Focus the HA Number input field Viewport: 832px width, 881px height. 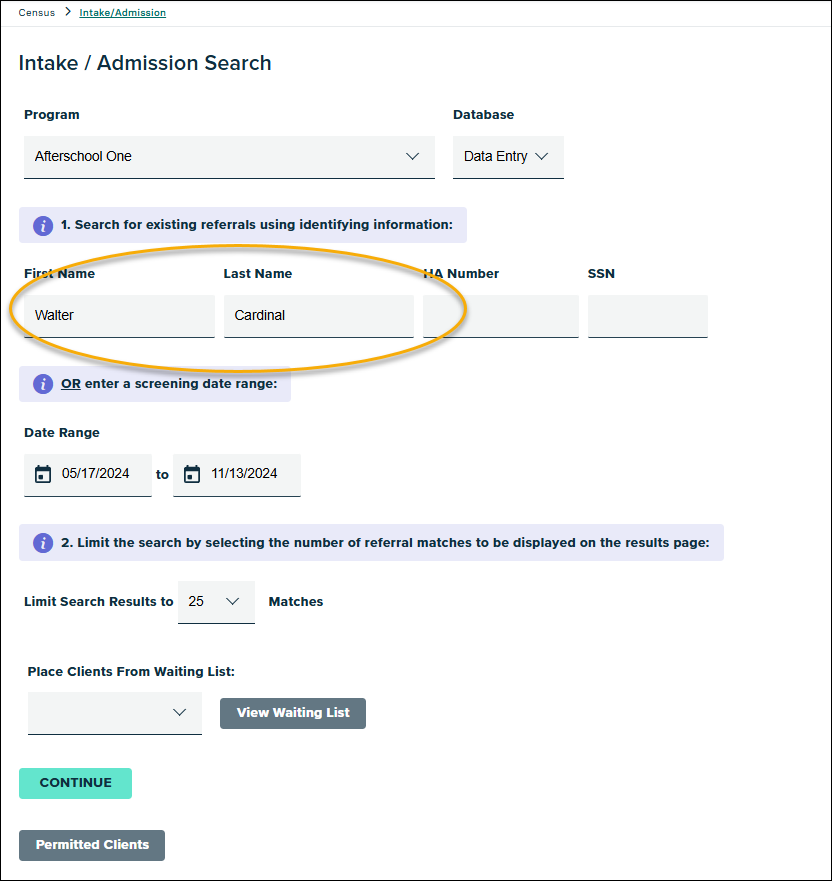click(500, 316)
